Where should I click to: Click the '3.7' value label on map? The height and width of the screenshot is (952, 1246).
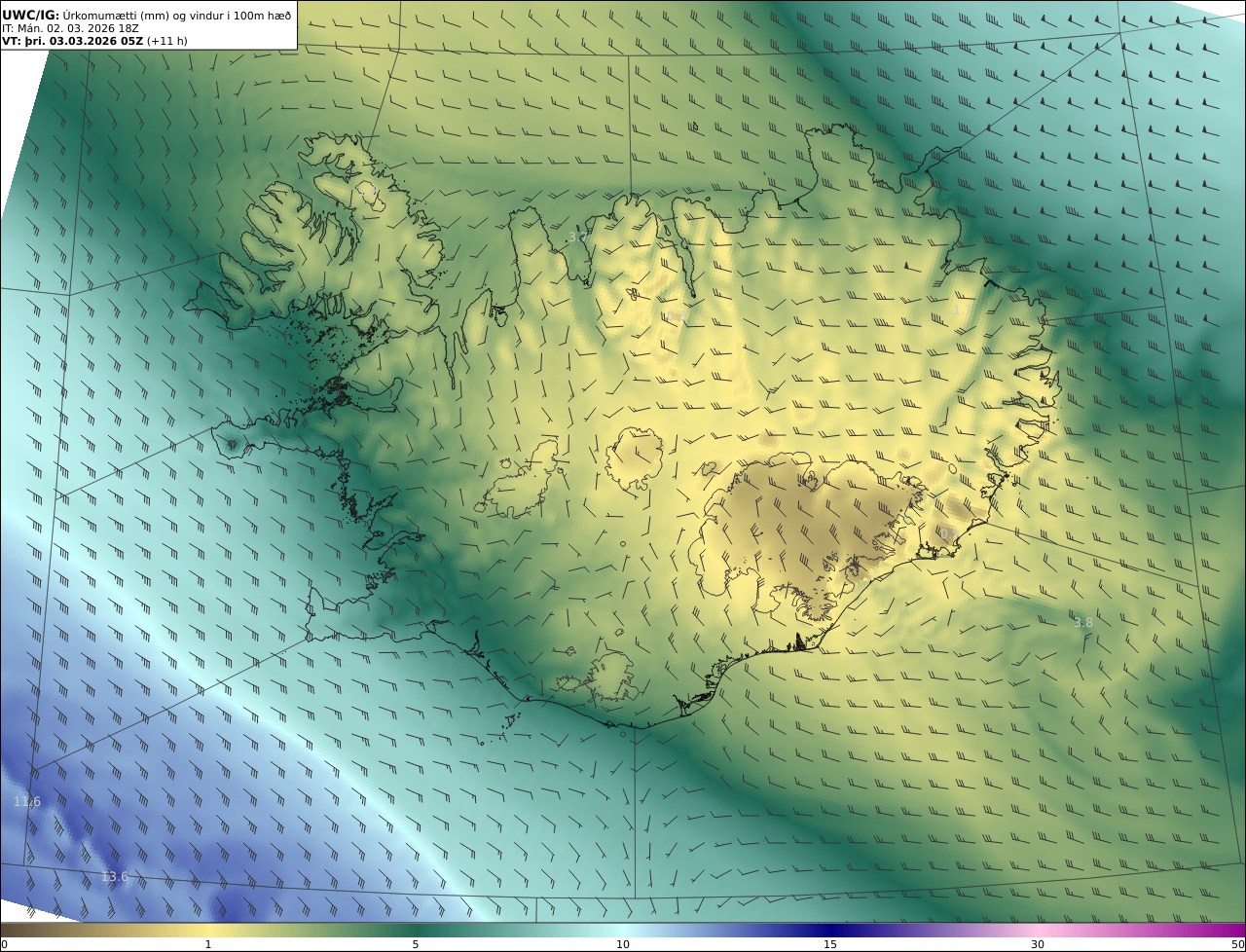pyautogui.click(x=578, y=237)
